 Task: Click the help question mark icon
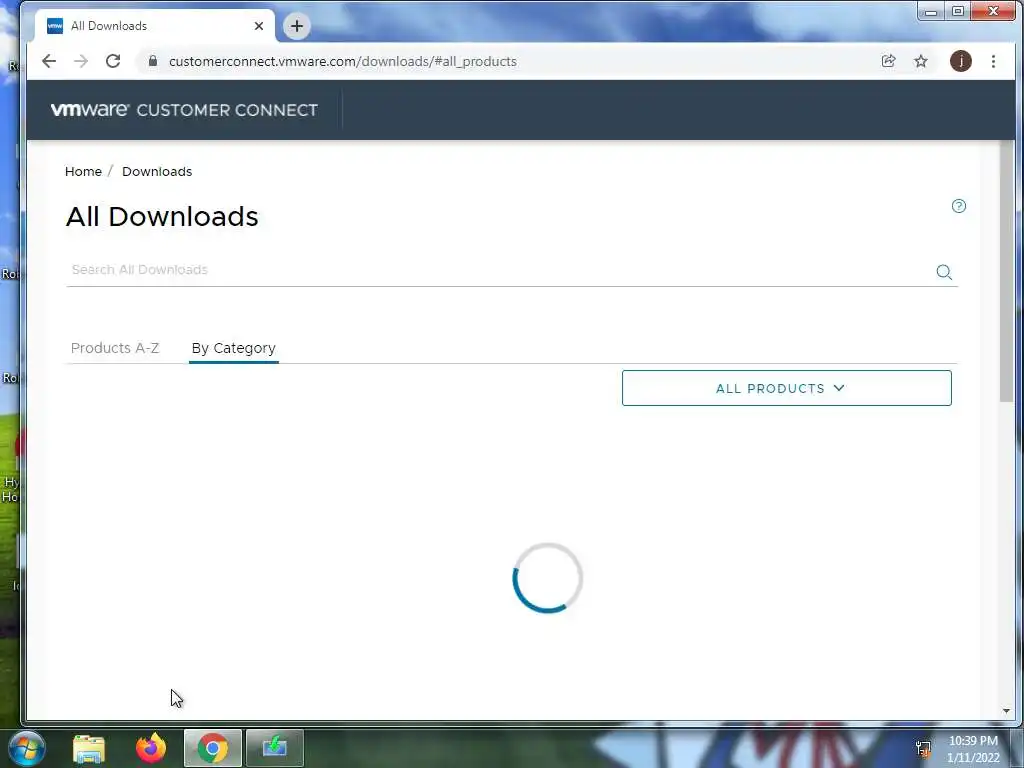coord(959,206)
